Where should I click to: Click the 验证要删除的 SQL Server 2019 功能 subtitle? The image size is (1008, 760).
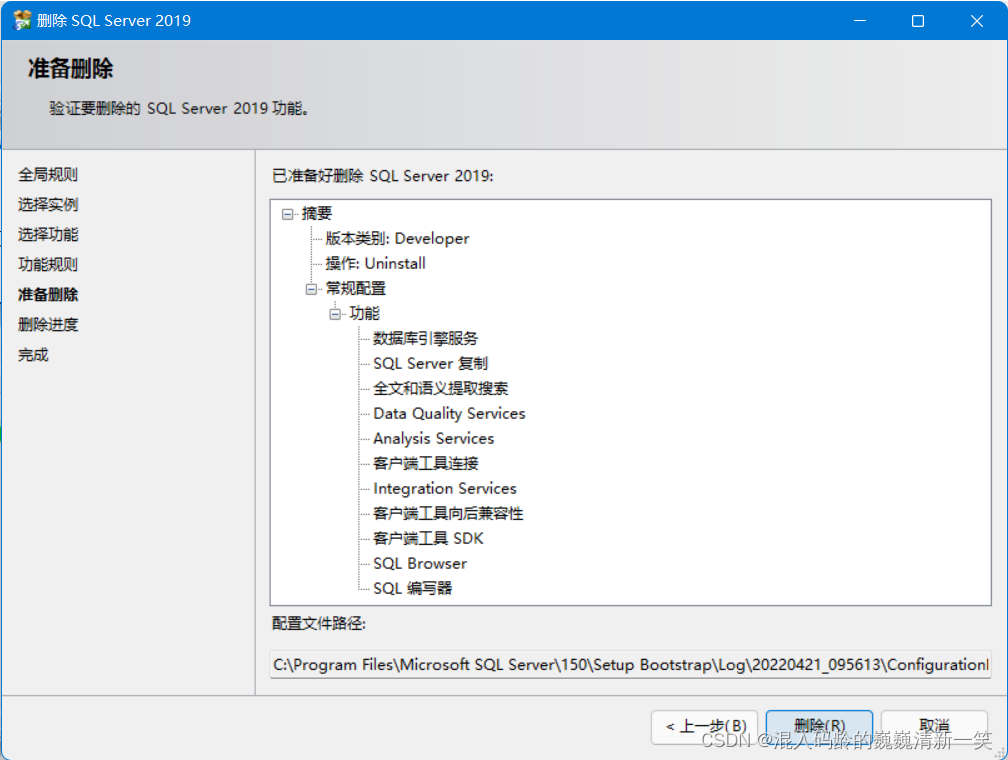[x=179, y=108]
